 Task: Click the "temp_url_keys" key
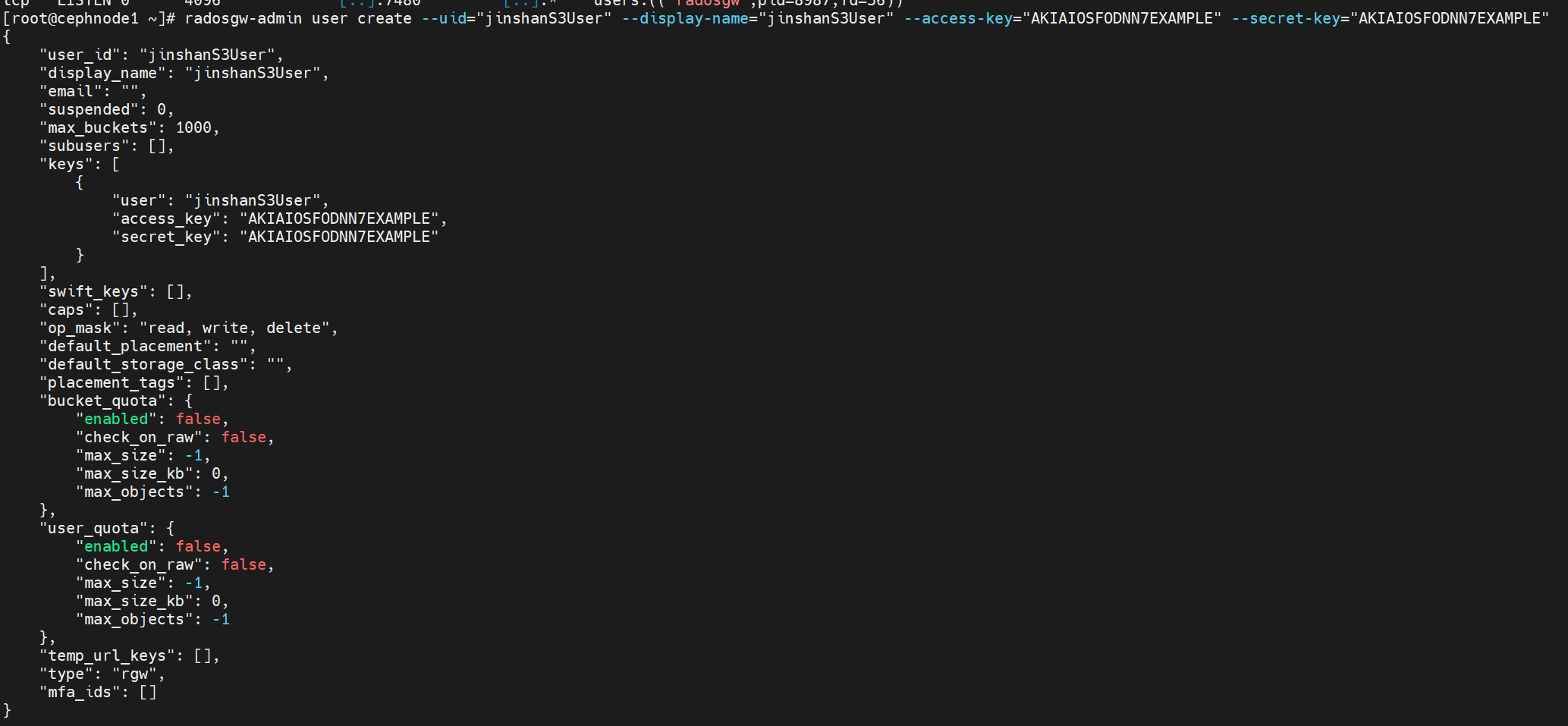107,655
